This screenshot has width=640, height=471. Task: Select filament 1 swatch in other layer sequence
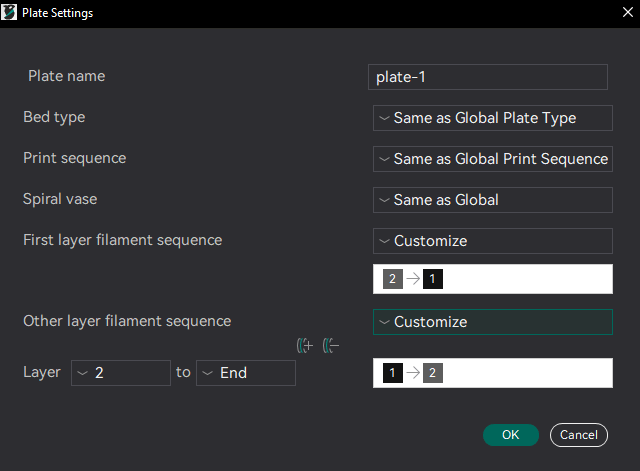393,373
